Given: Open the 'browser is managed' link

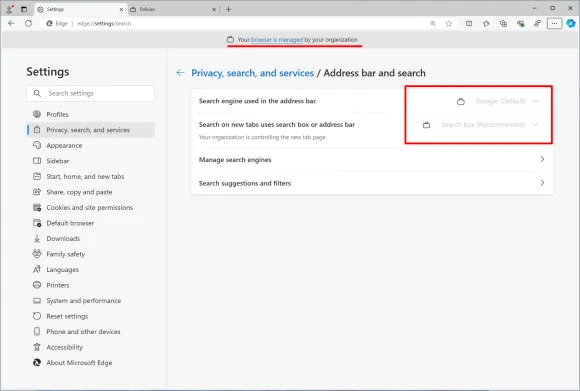Looking at the screenshot, I should coord(277,40).
